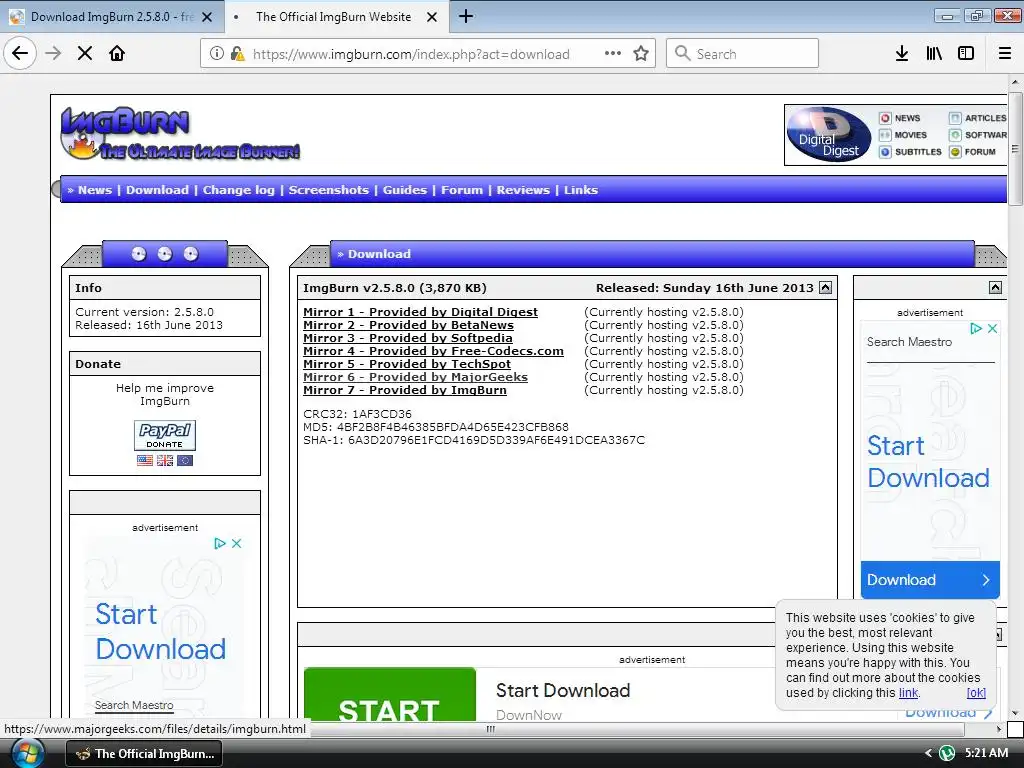The width and height of the screenshot is (1024, 768).
Task: Click the ImgBurn flame logo
Action: coord(180,134)
